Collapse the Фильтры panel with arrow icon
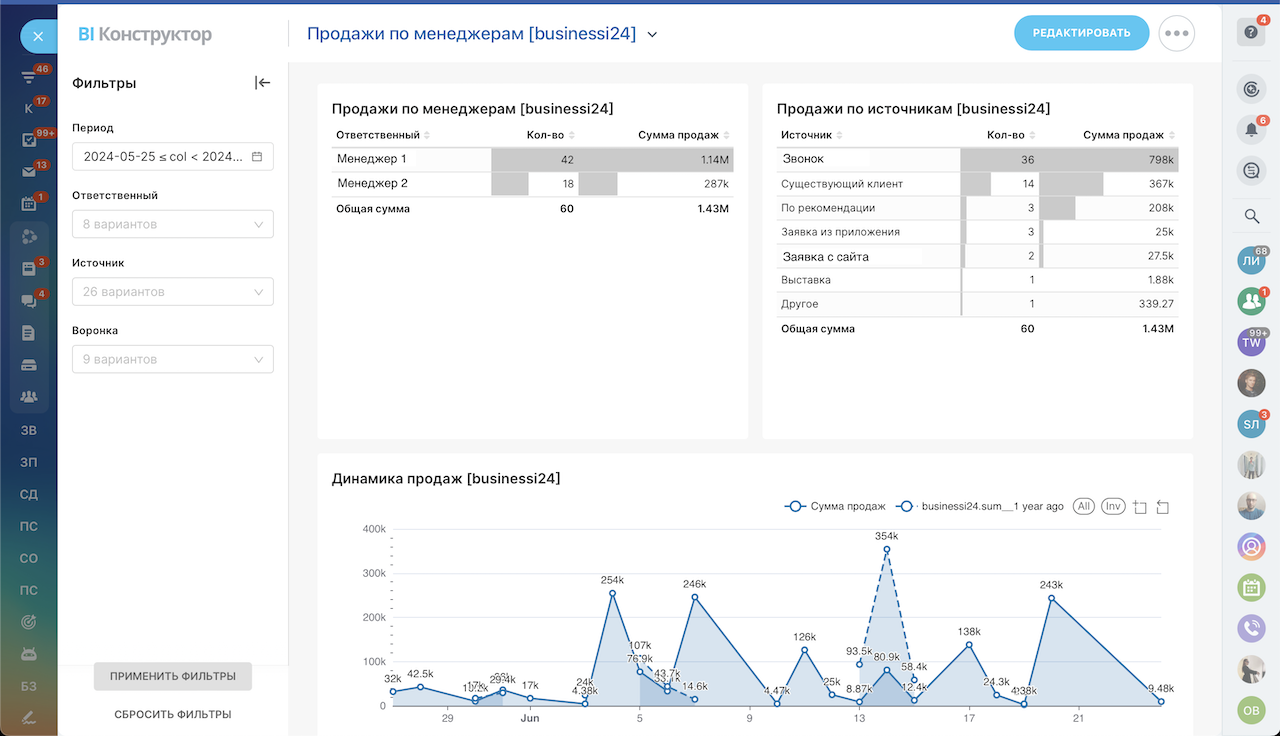Screen dimensions: 1280x736 click(x=262, y=83)
